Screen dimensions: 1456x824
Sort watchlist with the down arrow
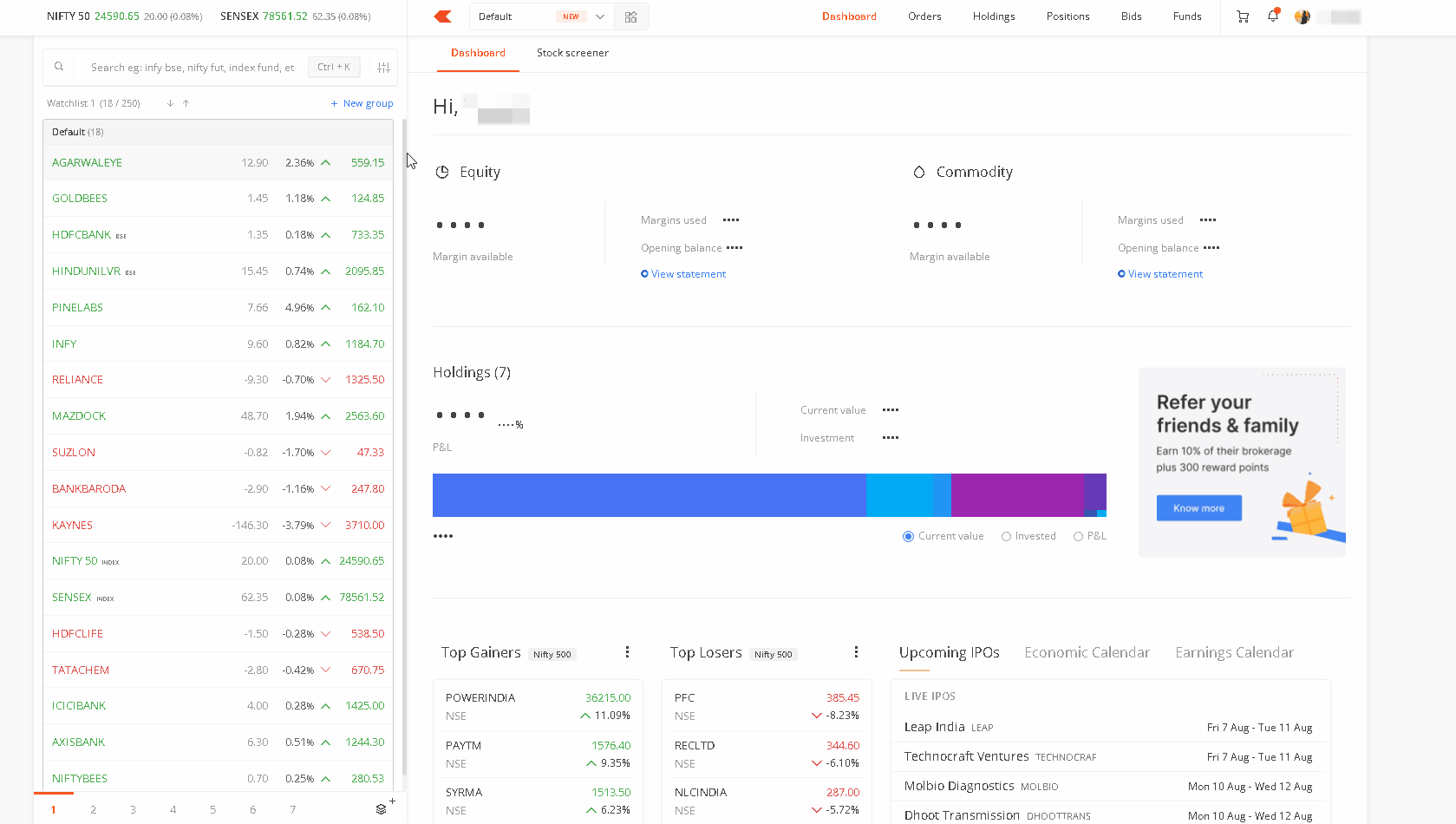click(170, 103)
